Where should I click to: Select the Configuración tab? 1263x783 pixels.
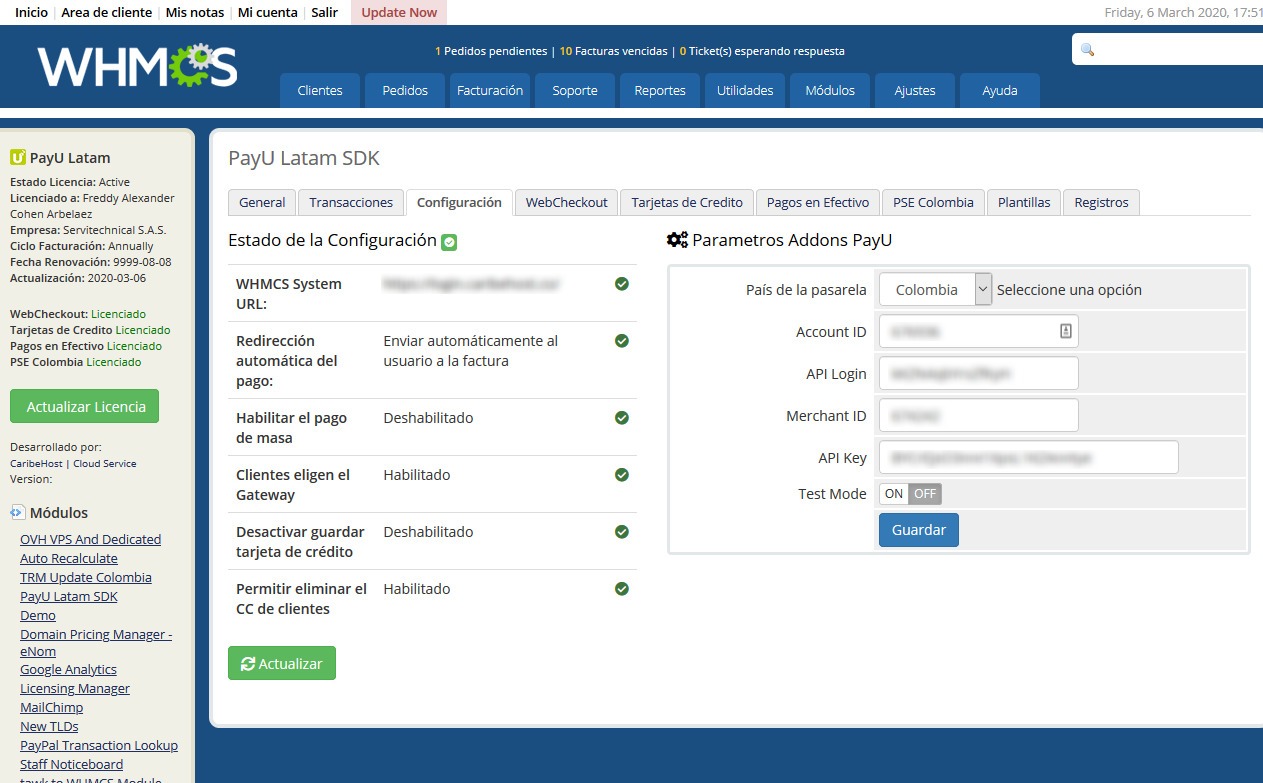tap(459, 202)
